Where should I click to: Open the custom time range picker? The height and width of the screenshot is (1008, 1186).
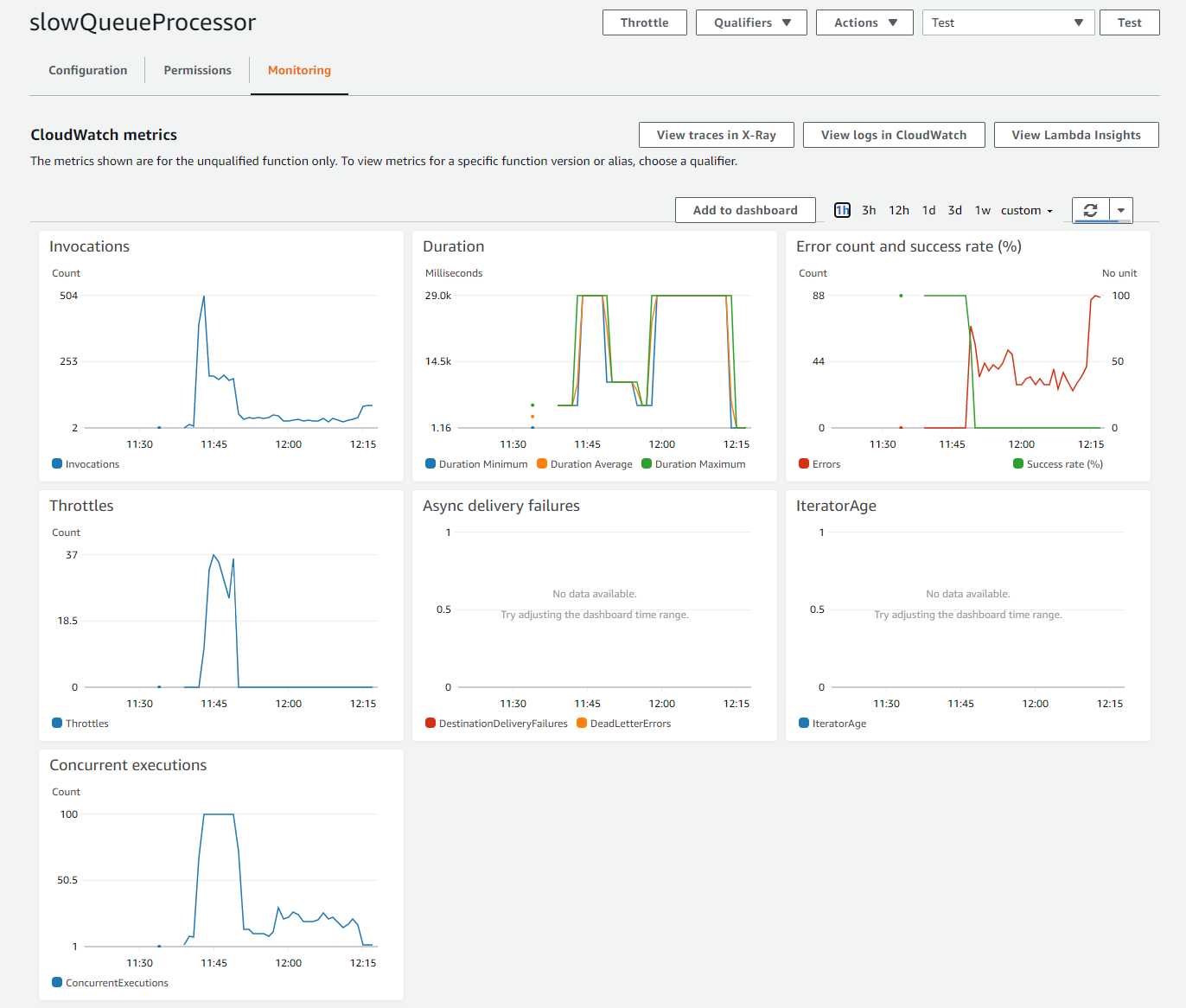coord(1025,209)
